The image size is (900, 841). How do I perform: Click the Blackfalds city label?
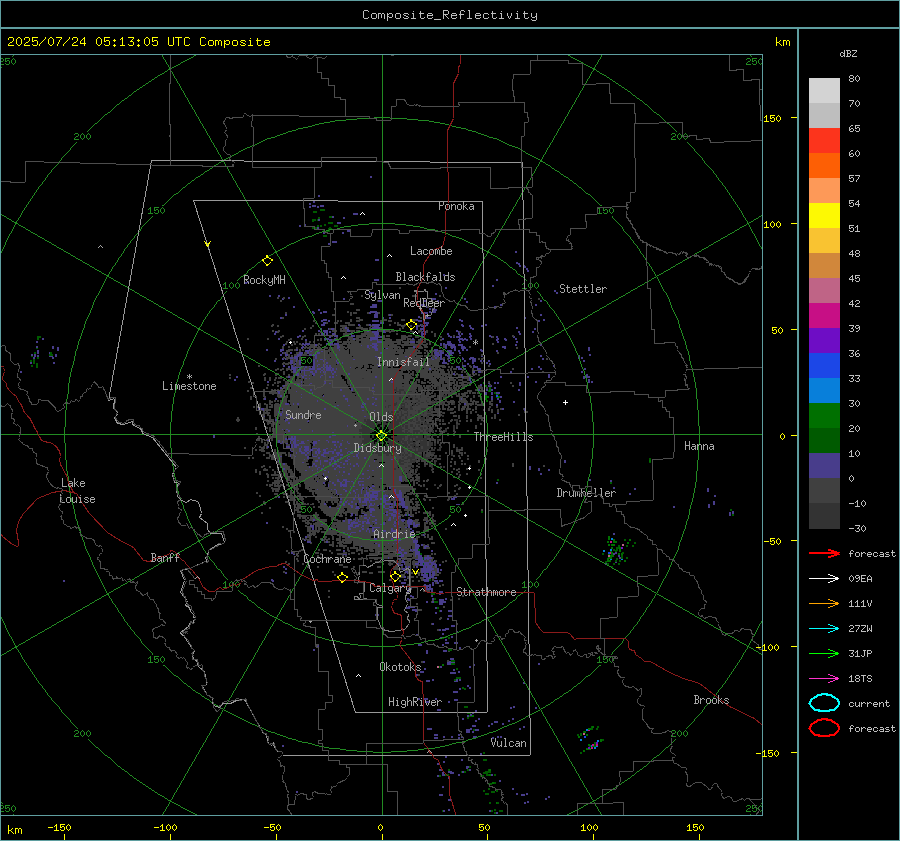(x=425, y=277)
